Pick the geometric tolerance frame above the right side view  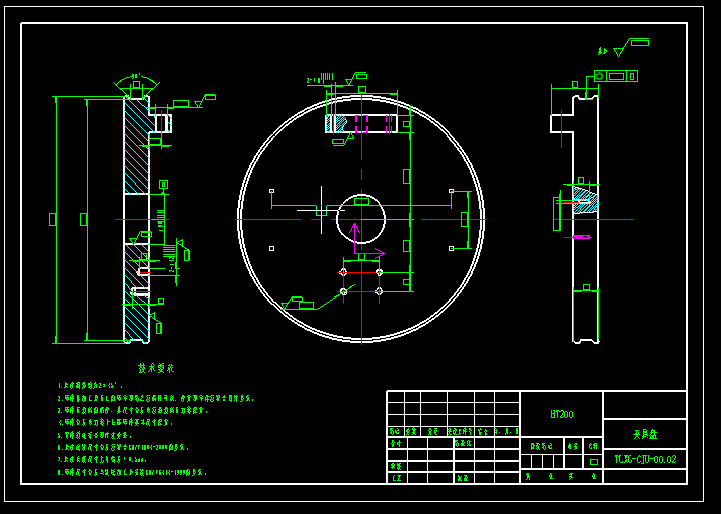coord(616,76)
